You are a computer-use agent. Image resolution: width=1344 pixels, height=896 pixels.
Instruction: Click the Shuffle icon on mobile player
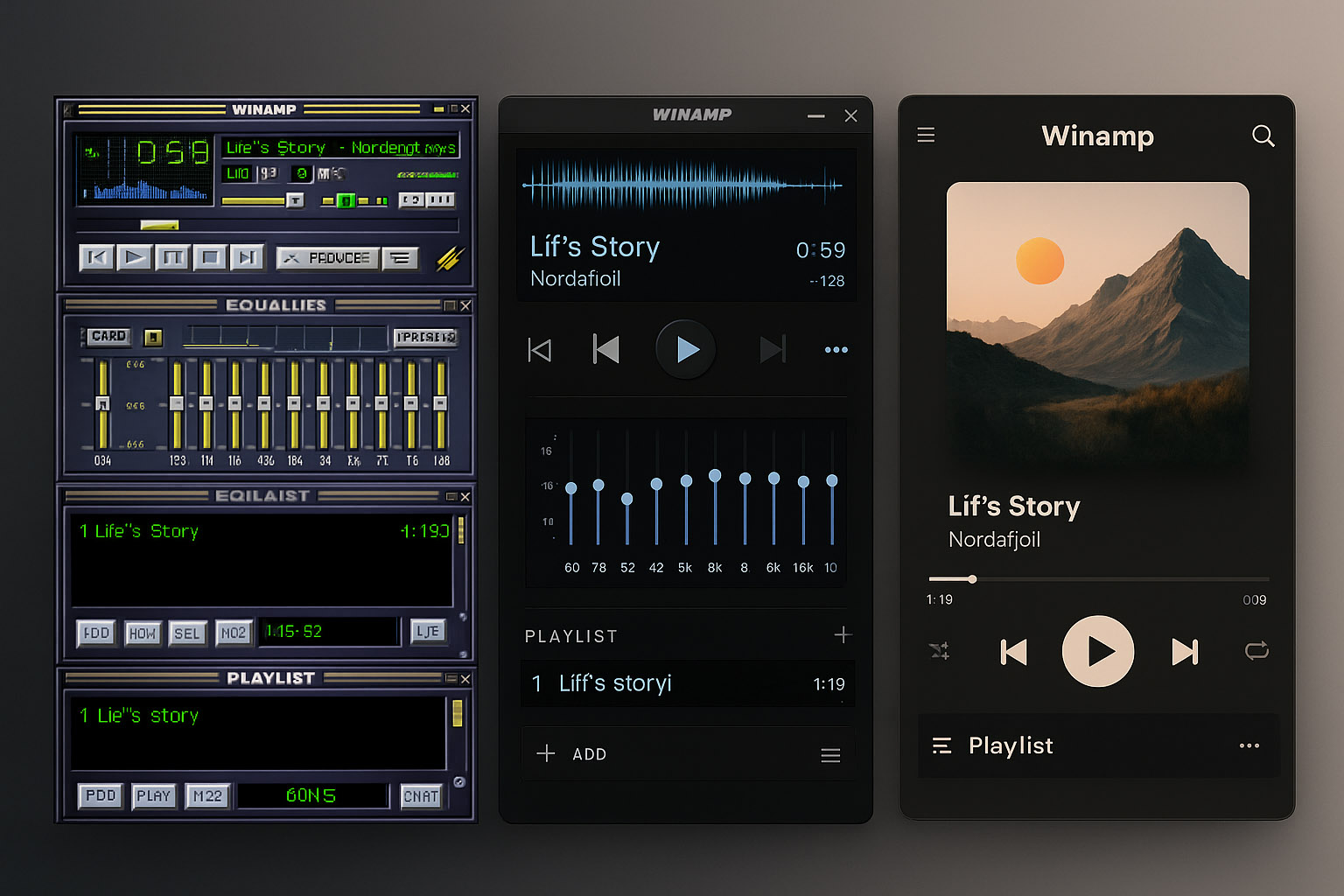pyautogui.click(x=939, y=651)
